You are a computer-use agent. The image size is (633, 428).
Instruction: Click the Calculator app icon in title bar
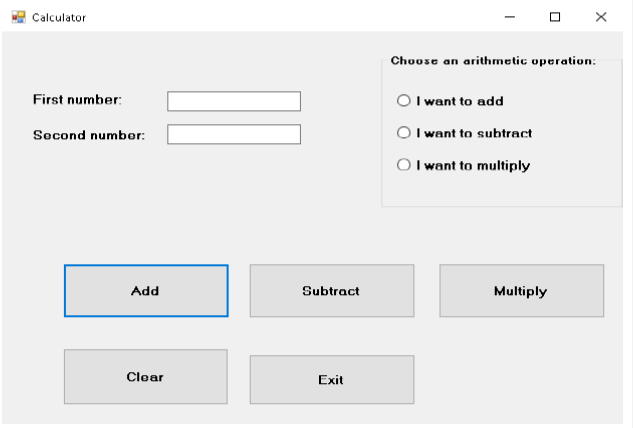(x=19, y=17)
